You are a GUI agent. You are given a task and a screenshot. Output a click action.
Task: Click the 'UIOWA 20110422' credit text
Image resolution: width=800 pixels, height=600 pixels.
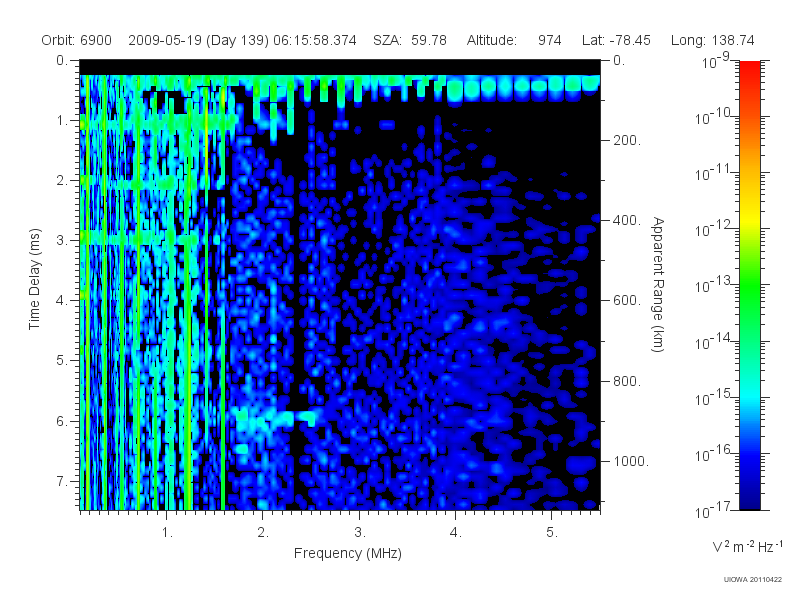point(753,580)
